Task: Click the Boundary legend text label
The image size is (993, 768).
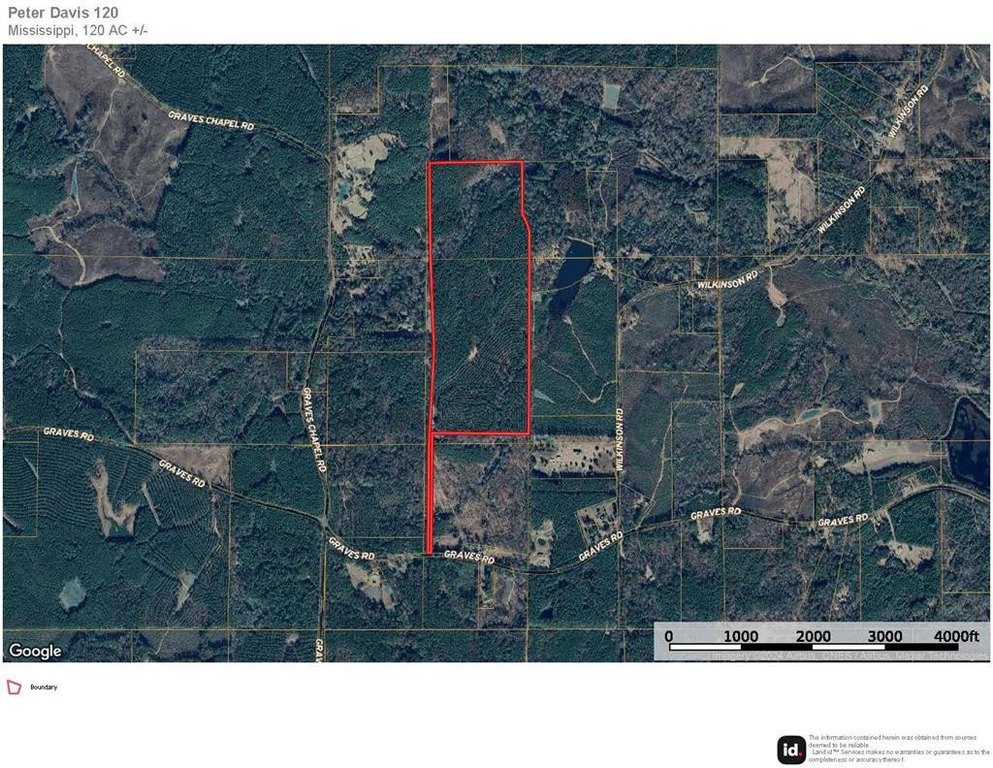Action: point(44,687)
